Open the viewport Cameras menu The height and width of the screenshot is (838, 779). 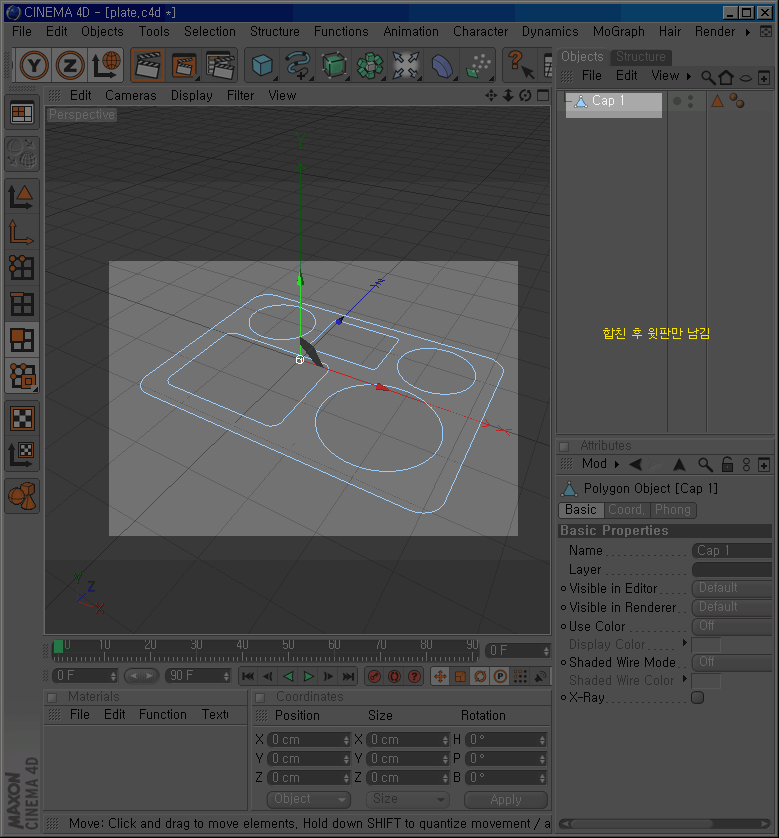(x=130, y=96)
